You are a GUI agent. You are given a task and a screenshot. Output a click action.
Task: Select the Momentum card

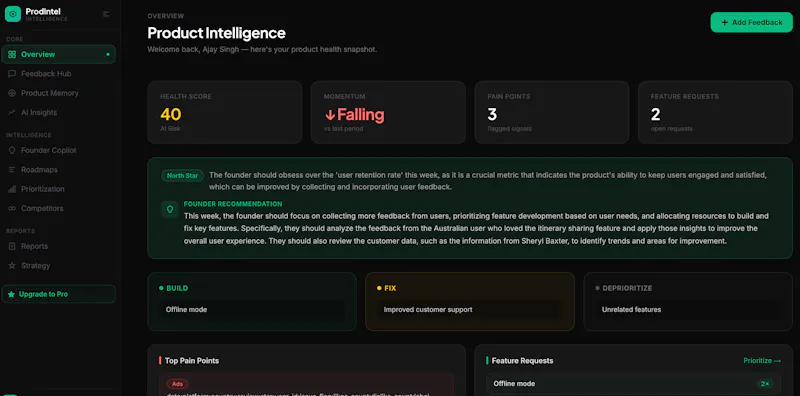pos(388,112)
